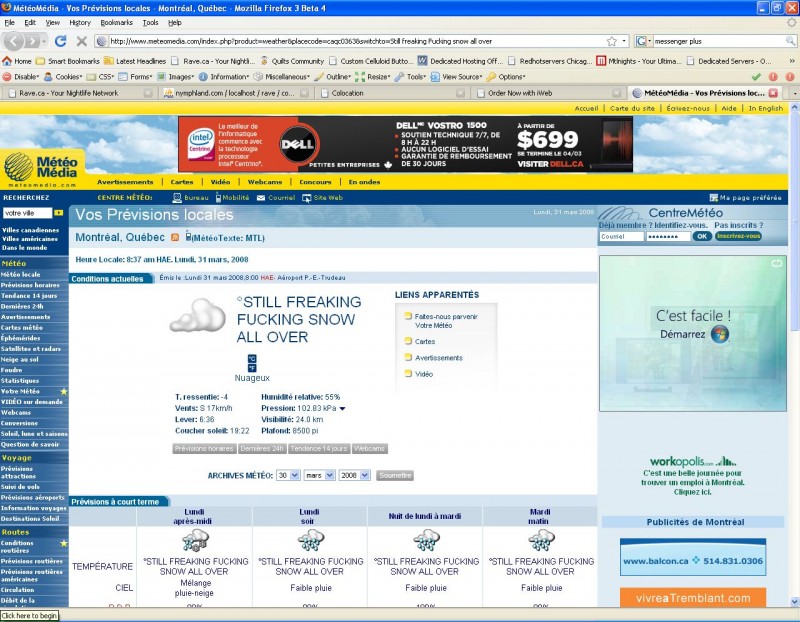Screen dimensions: 800x622
Task: Click the green checkmark status icon in developer toolbar
Action: [x=756, y=77]
